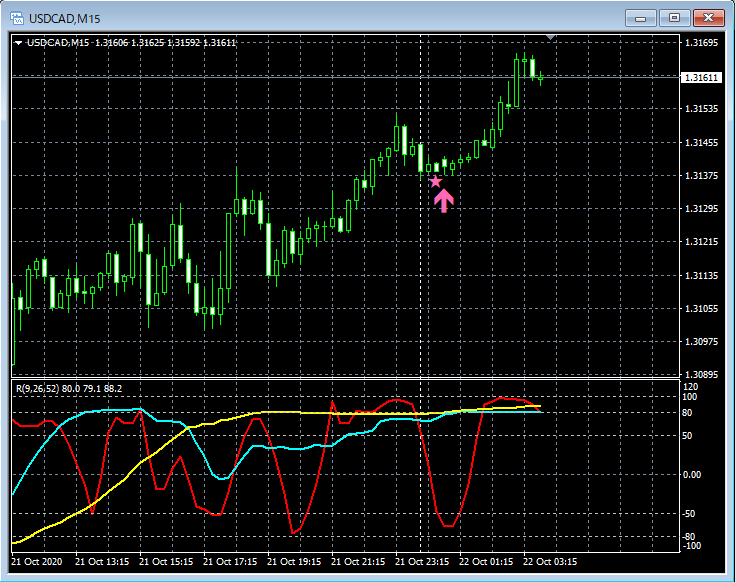Viewport: 736px width, 582px height.
Task: Click the time label 22 Oct 03:15
Action: pyautogui.click(x=550, y=561)
